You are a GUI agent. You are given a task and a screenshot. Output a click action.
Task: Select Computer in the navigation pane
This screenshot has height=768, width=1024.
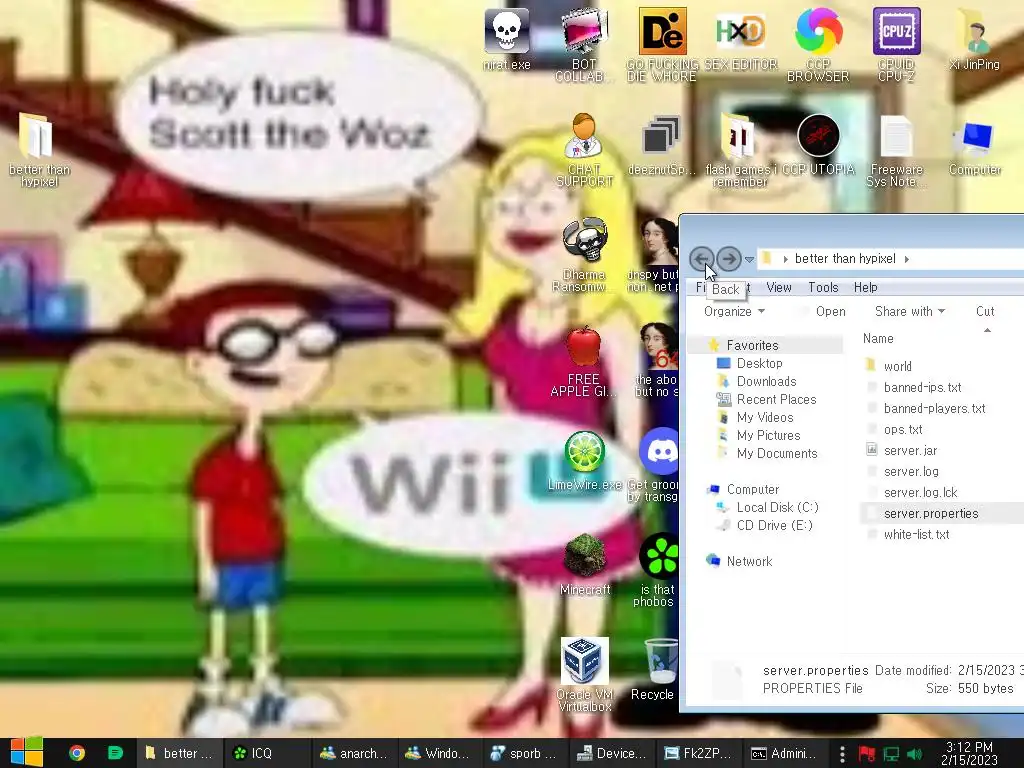(752, 489)
